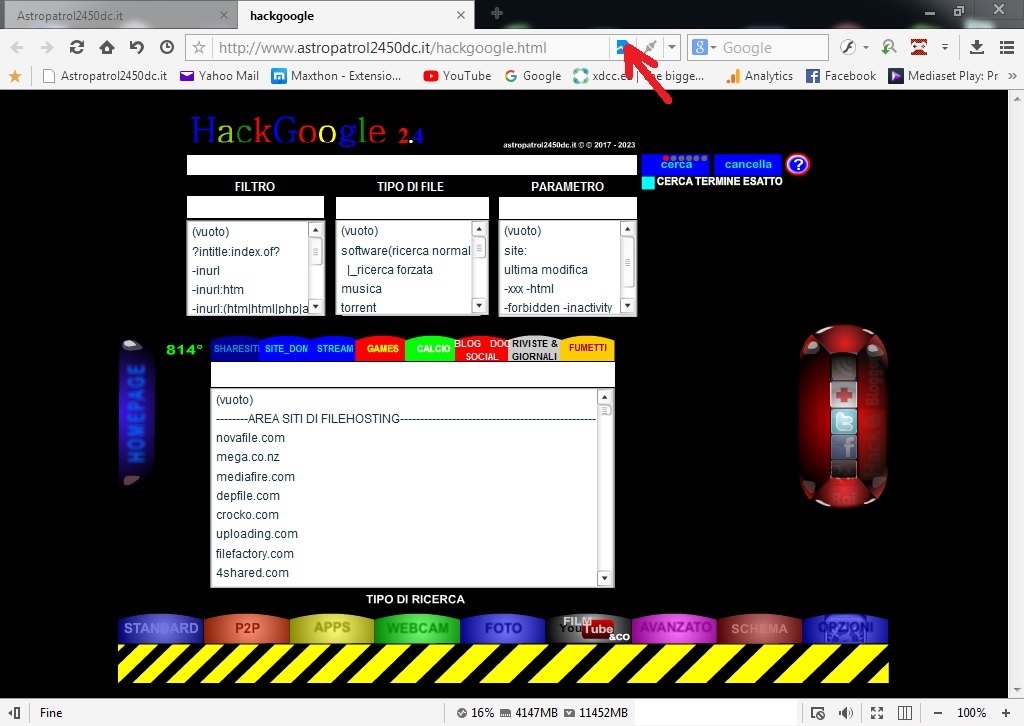Select the FUMETTI category tab

pos(588,348)
